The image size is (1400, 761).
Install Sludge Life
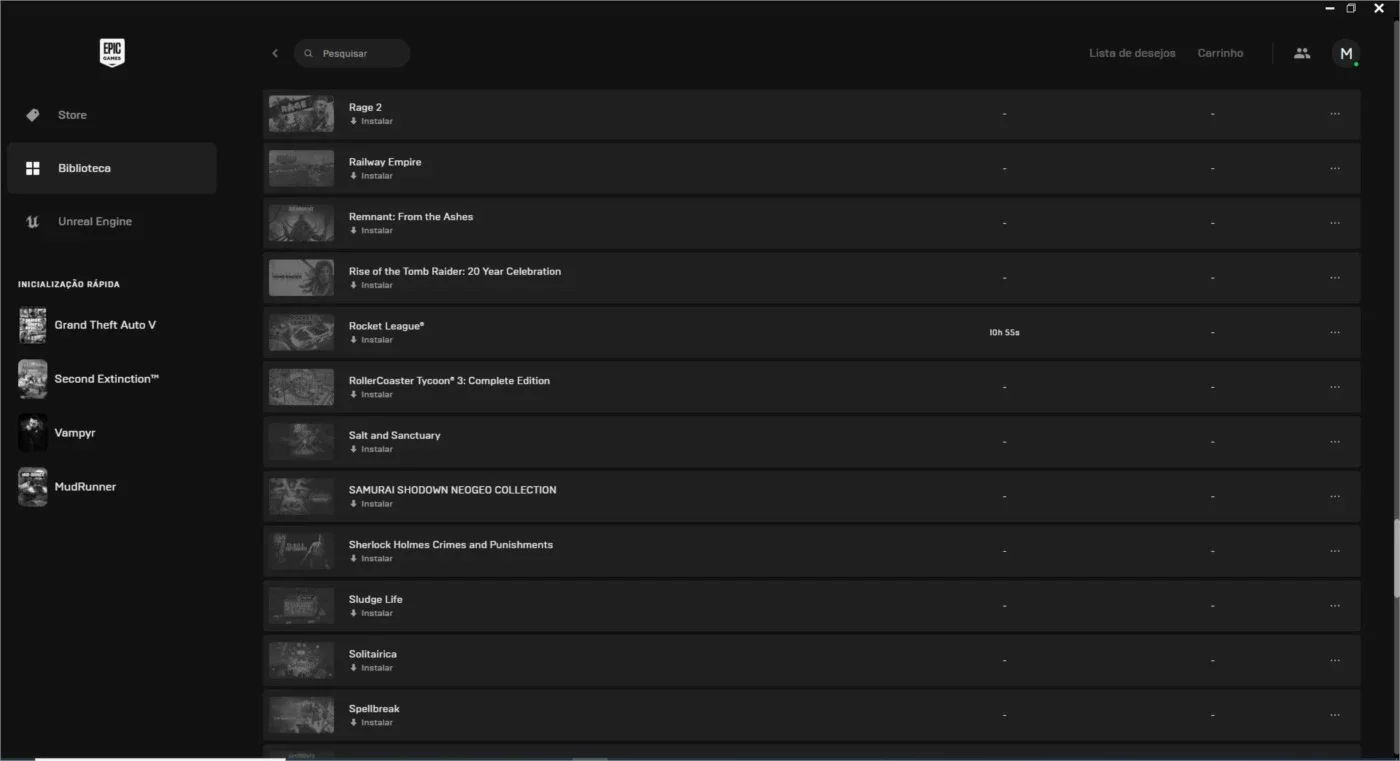tap(371, 613)
